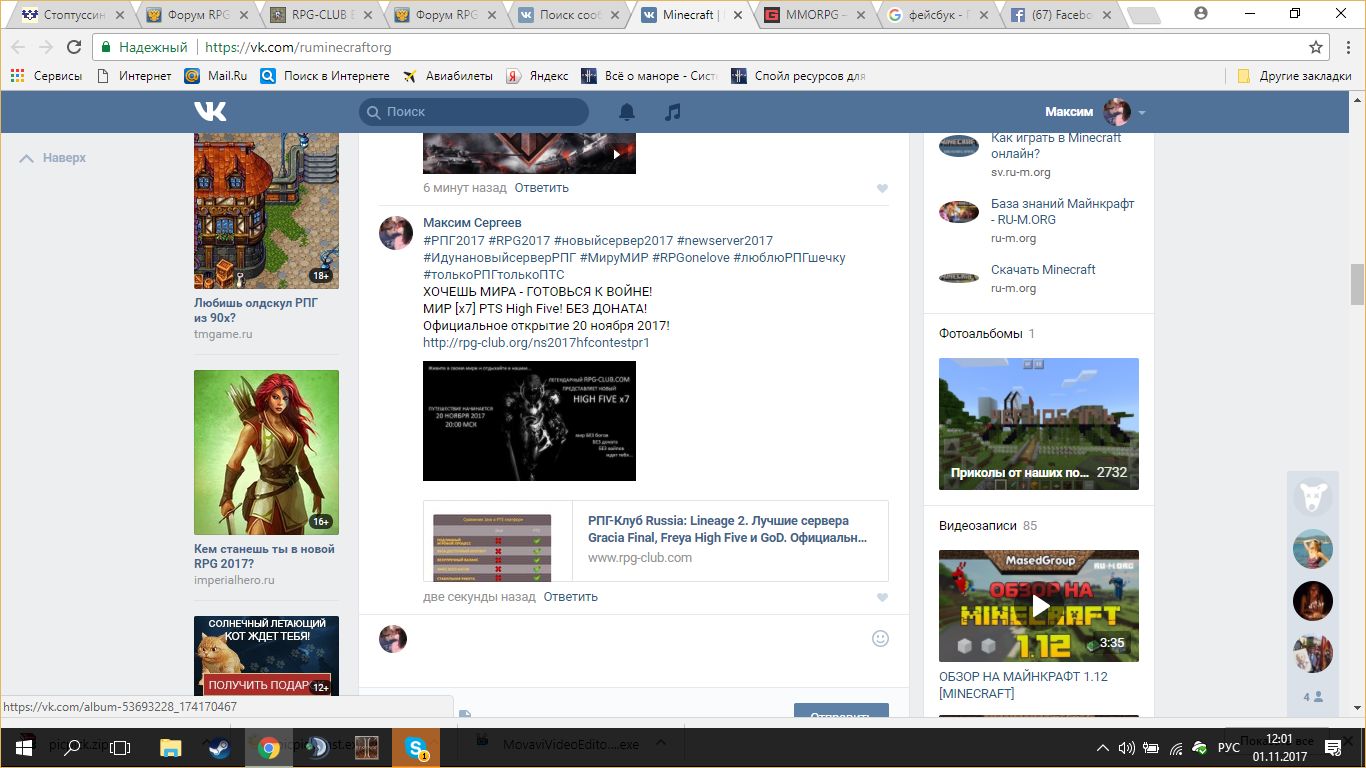Image resolution: width=1366 pixels, height=768 pixels.
Task: Play the ОБЗОР НА MINECRAFT 1.12 video
Action: tap(1040, 605)
